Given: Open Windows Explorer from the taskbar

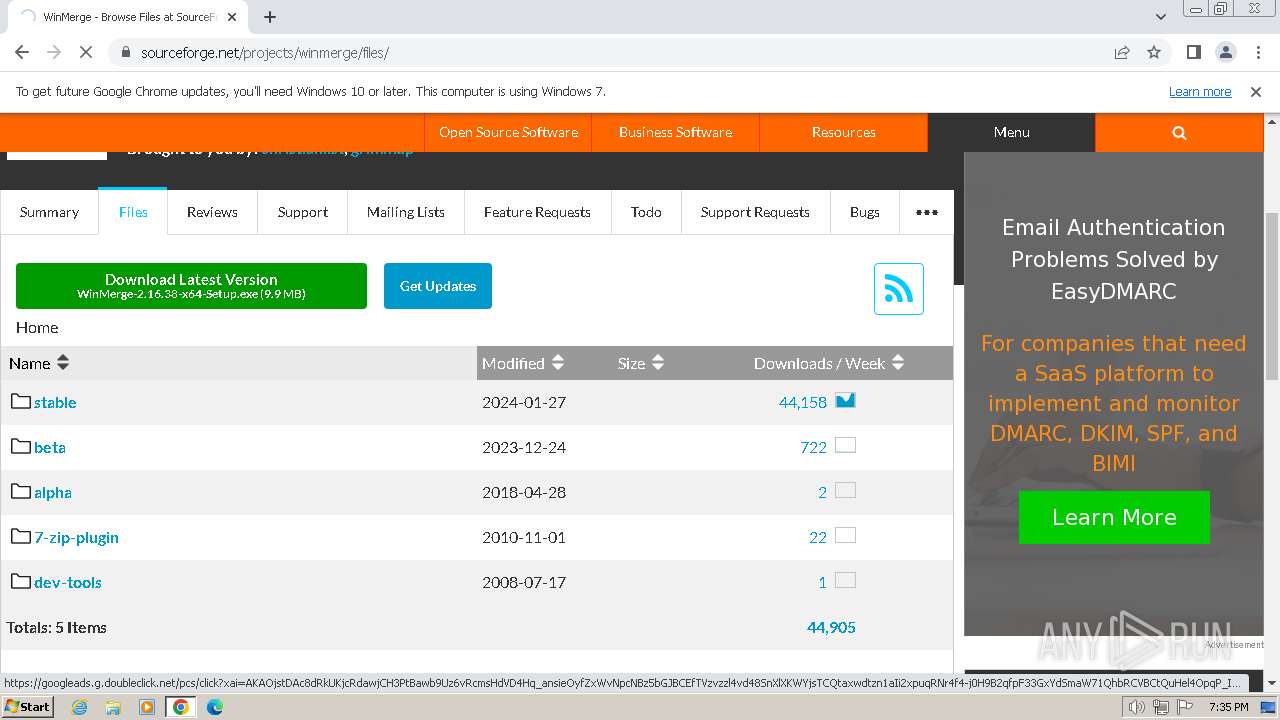Looking at the screenshot, I should tap(113, 707).
